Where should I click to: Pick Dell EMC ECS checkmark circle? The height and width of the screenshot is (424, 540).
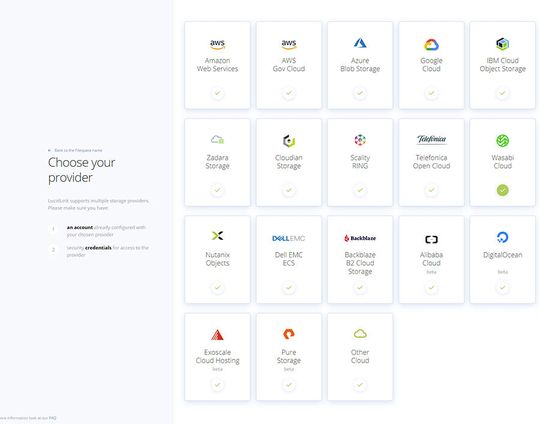[289, 287]
